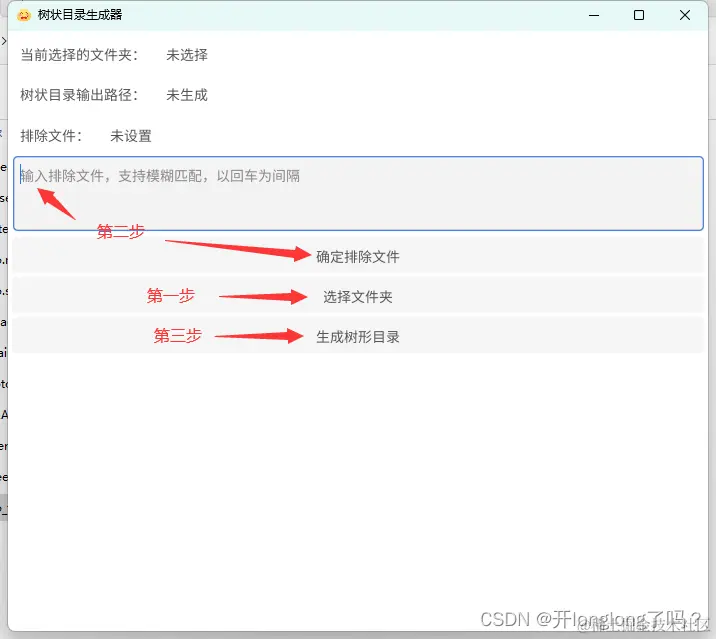The image size is (716, 639).
Task: Click the app icon in title bar
Action: (23, 15)
